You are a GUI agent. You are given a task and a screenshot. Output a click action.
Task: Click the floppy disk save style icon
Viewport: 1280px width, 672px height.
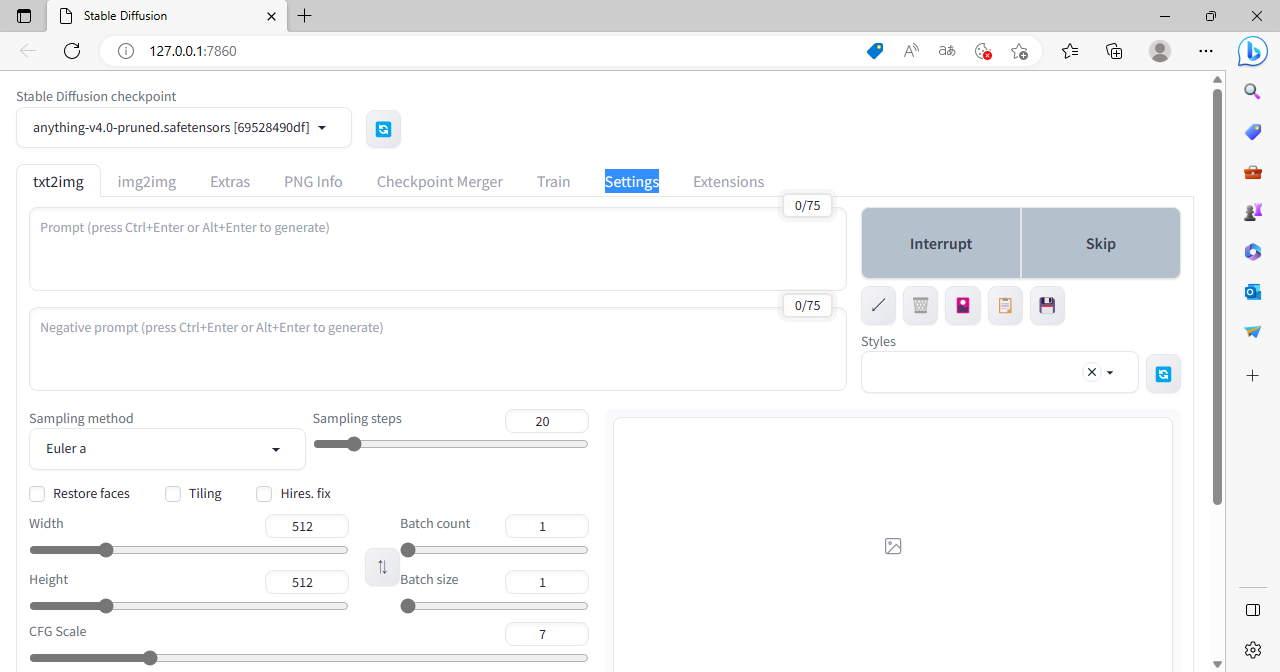(1047, 306)
